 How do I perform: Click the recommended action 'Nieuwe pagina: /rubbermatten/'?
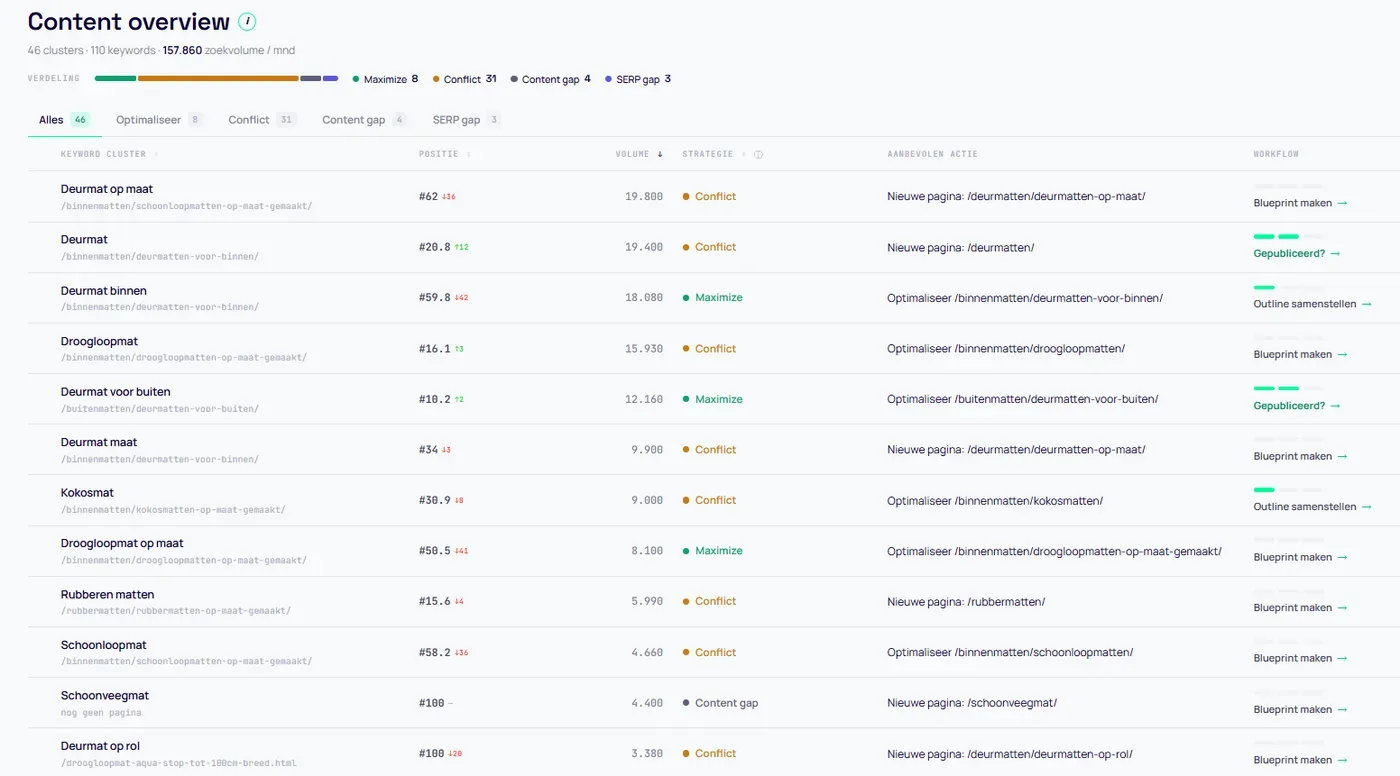click(x=966, y=602)
